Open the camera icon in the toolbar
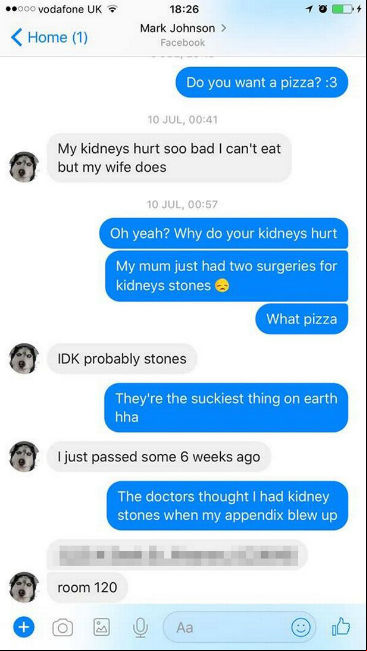Image resolution: width=367 pixels, height=651 pixels. tap(63, 627)
